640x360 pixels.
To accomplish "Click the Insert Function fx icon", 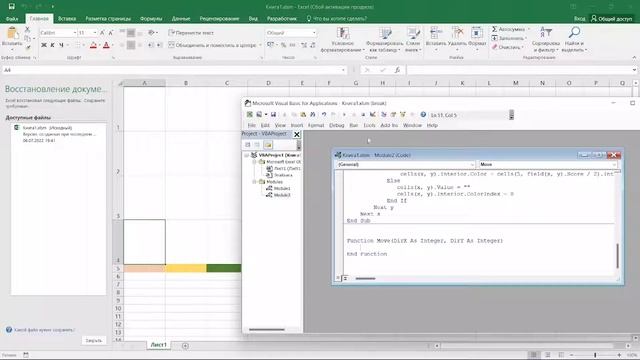I will [397, 70].
